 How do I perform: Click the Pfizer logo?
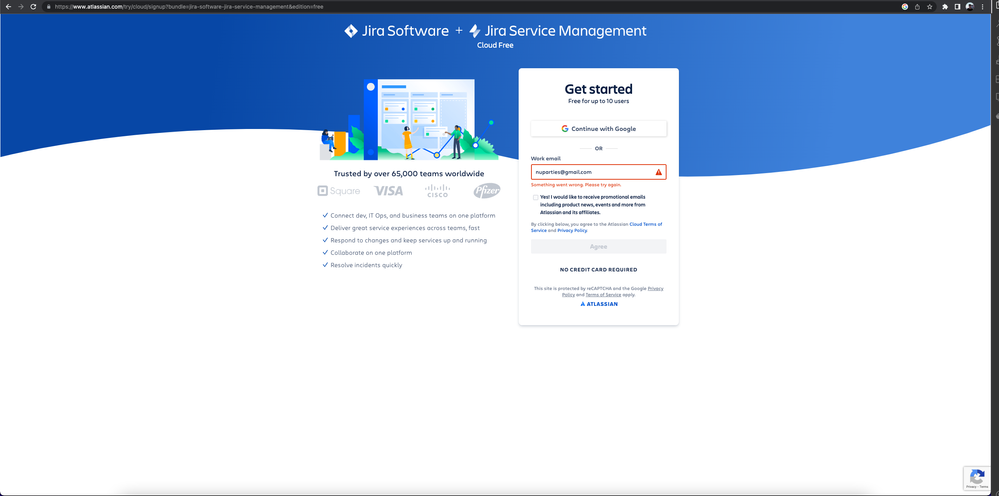(x=487, y=190)
